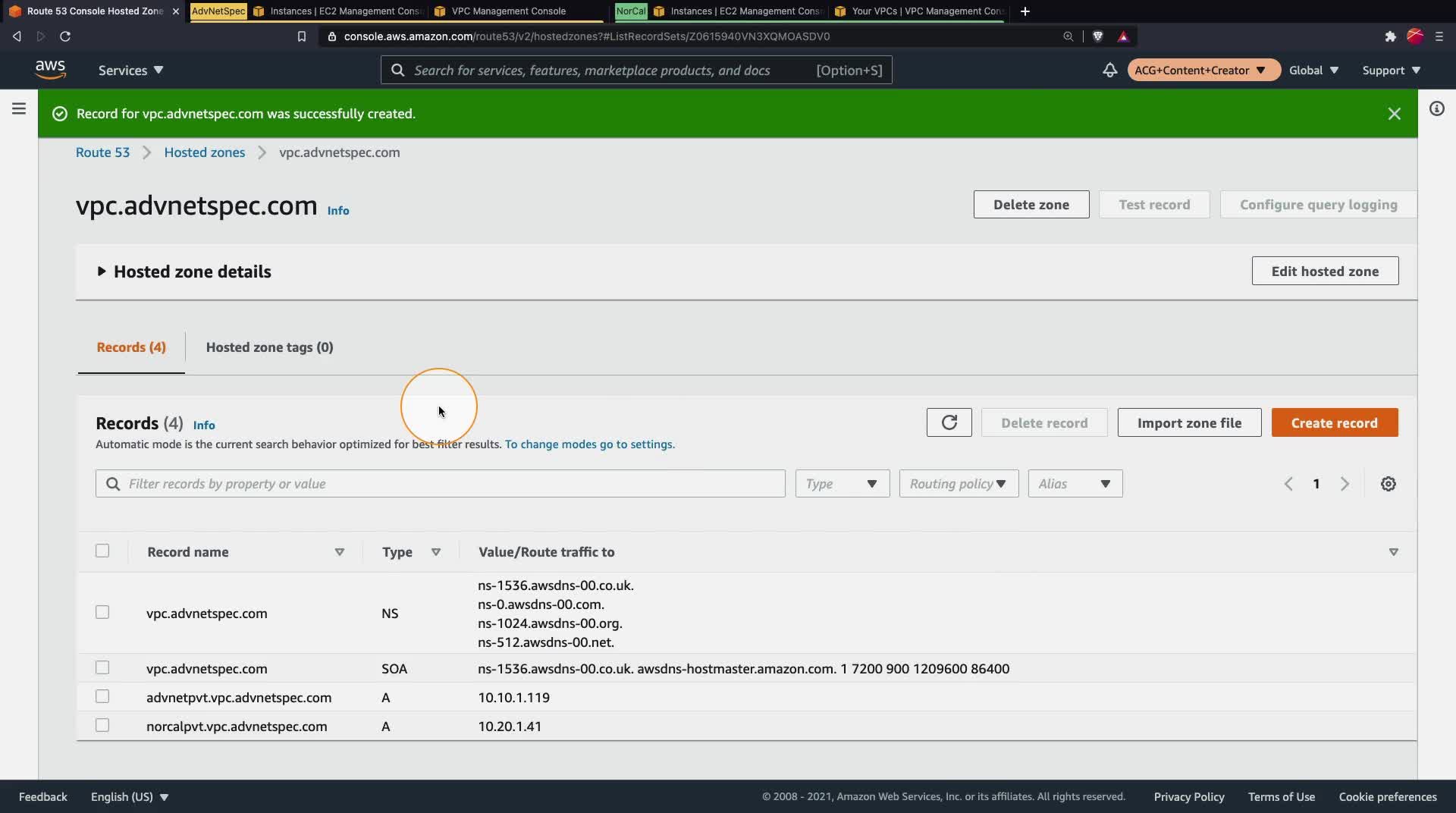This screenshot has height=813, width=1456.
Task: Click the browser profile avatar icon
Action: coord(1415,36)
